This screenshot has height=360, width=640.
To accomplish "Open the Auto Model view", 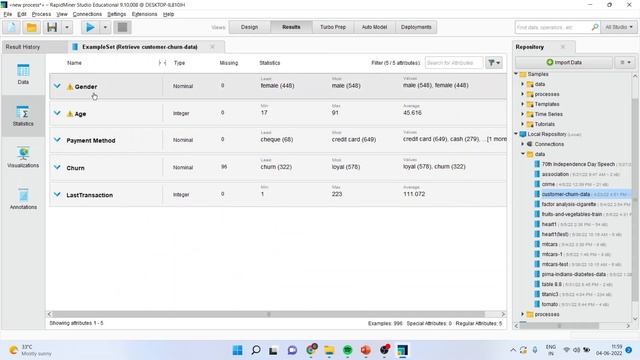I will (374, 27).
